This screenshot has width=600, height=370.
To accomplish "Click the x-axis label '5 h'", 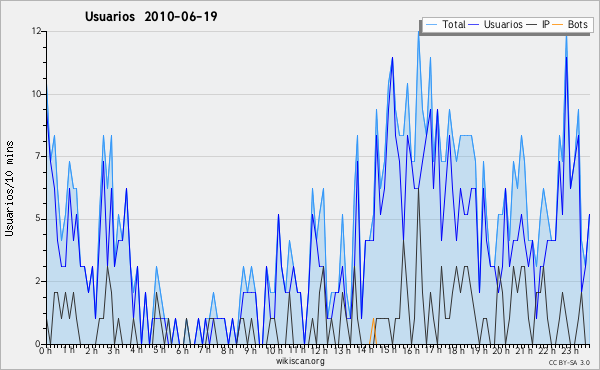I will tap(160, 350).
